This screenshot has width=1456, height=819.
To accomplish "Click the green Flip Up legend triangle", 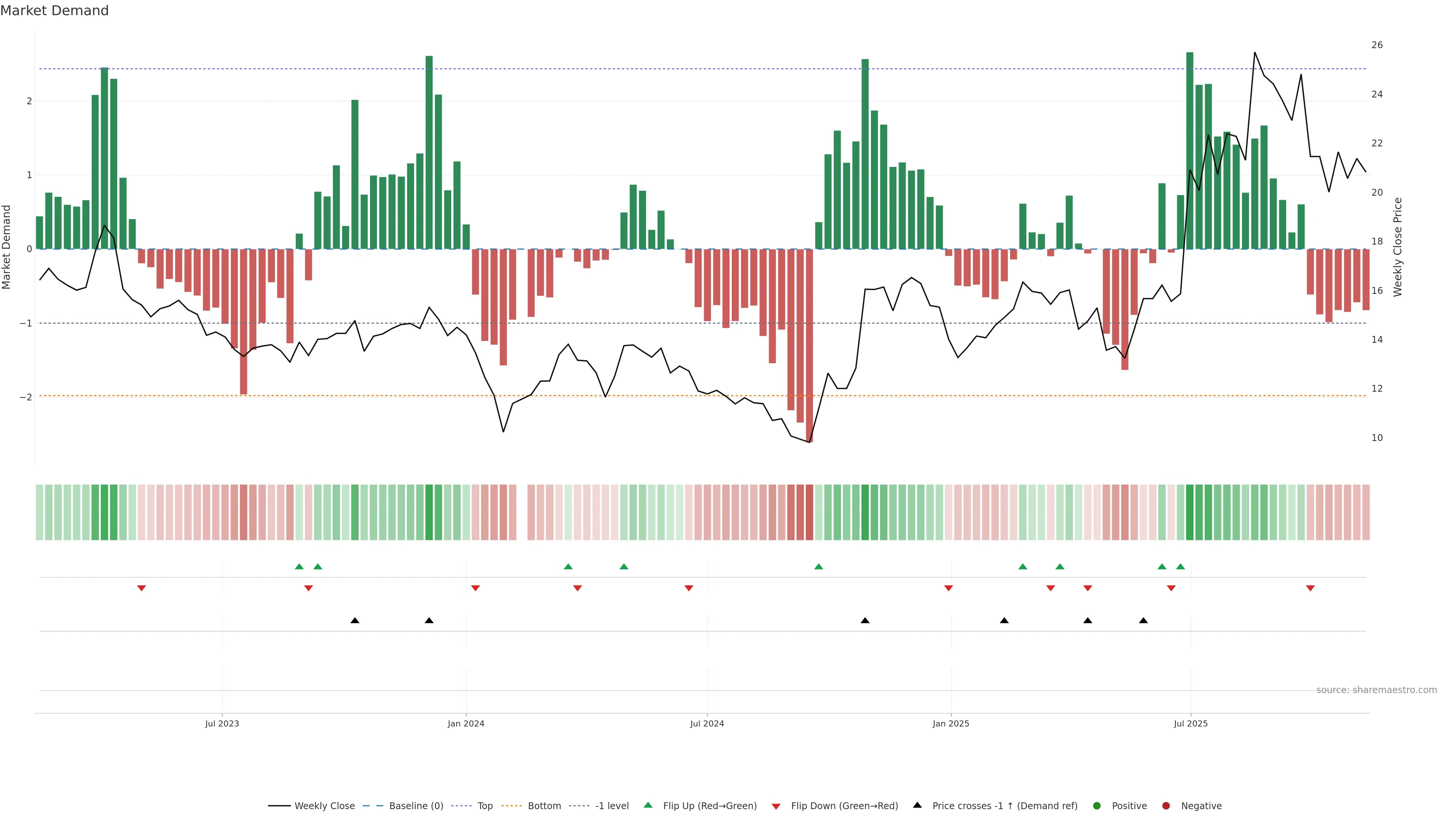I will [x=648, y=805].
